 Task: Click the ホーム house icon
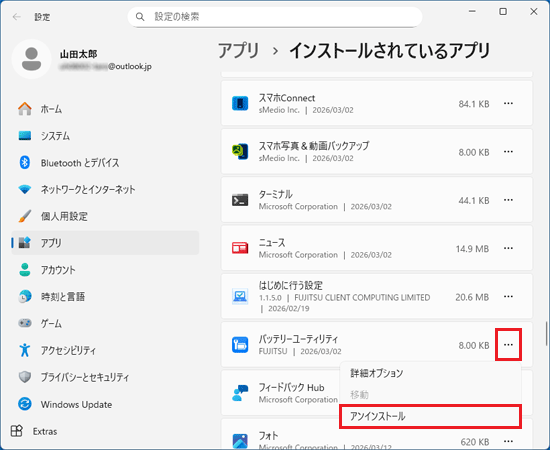25,109
